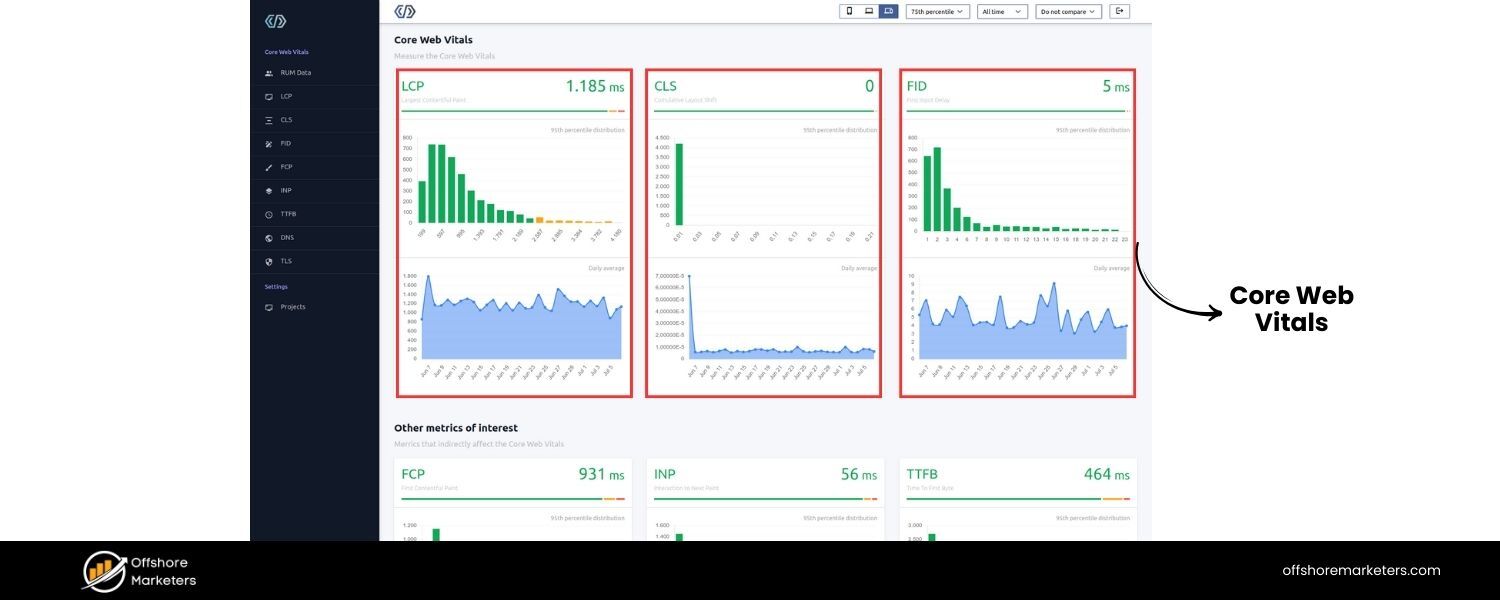Open the Do not compare dropdown
1500x600 pixels.
click(1068, 11)
